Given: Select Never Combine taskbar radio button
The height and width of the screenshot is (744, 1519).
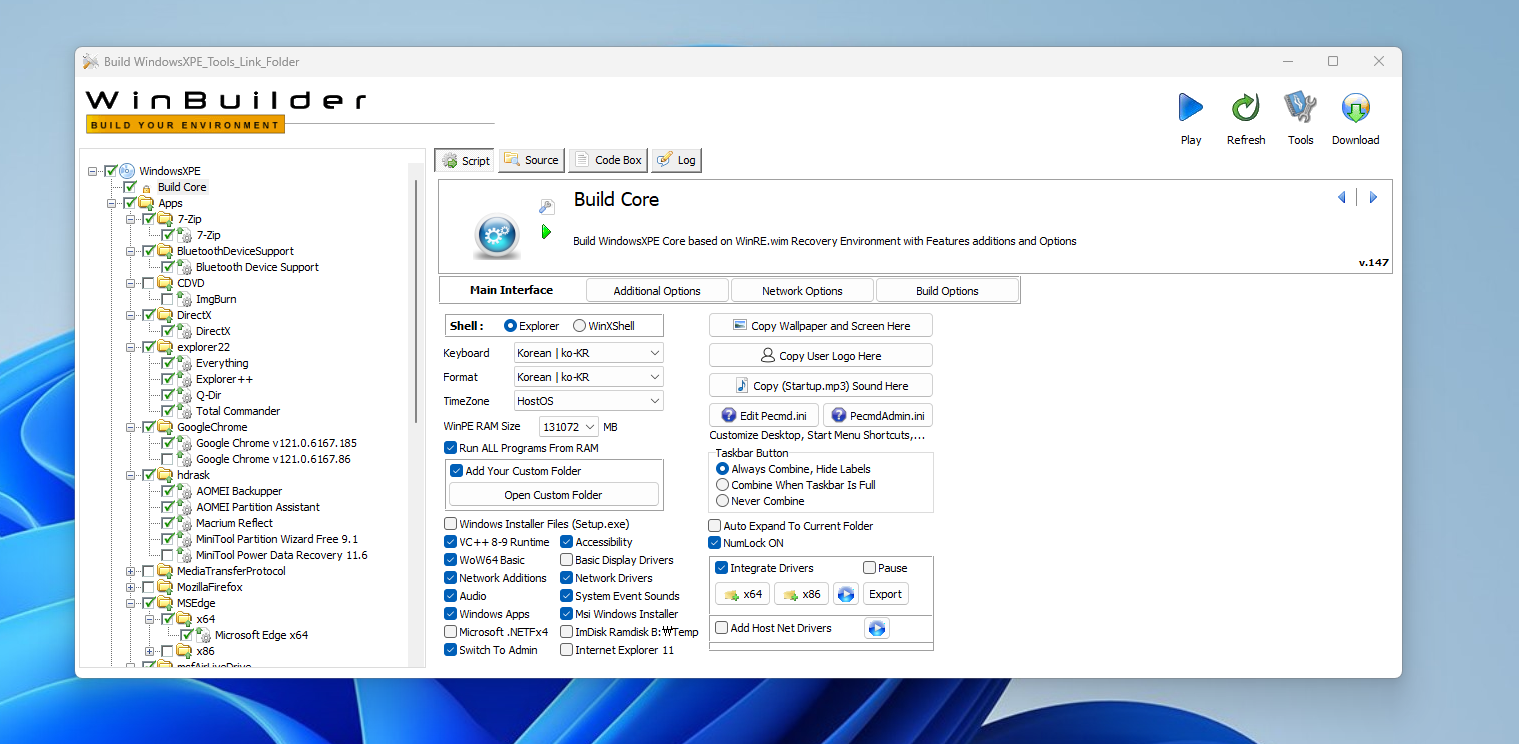Looking at the screenshot, I should point(722,501).
